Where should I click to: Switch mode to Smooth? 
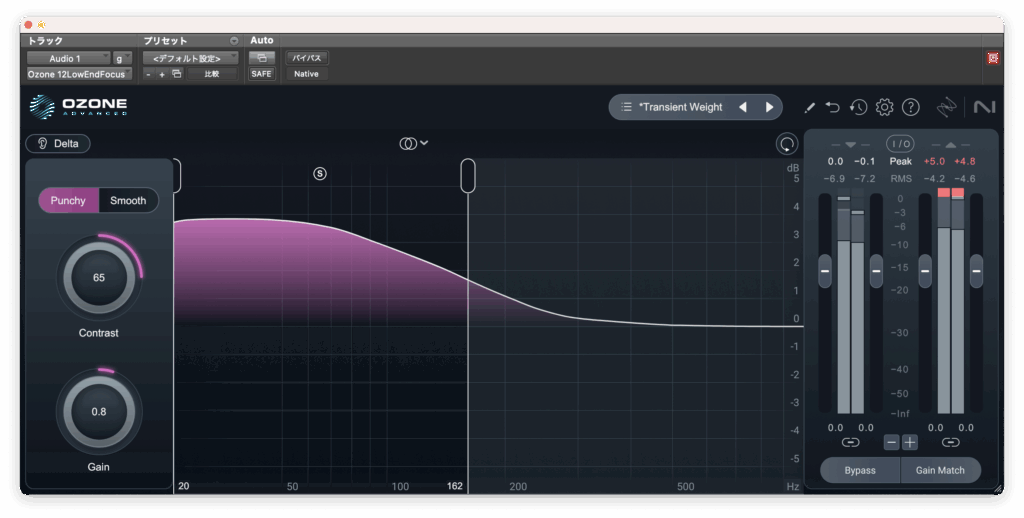point(128,200)
